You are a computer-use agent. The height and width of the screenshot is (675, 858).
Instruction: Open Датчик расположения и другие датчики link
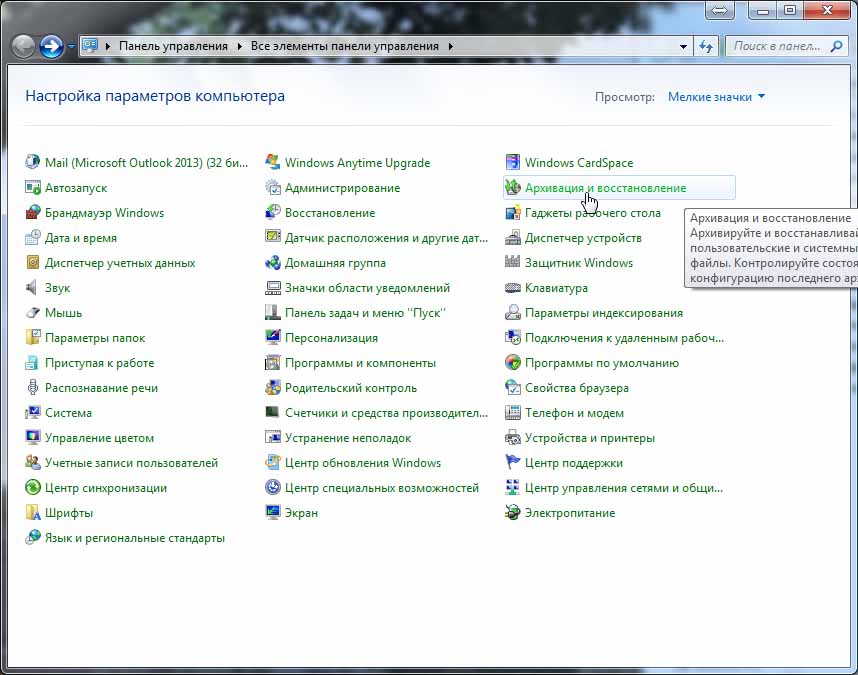click(x=386, y=238)
